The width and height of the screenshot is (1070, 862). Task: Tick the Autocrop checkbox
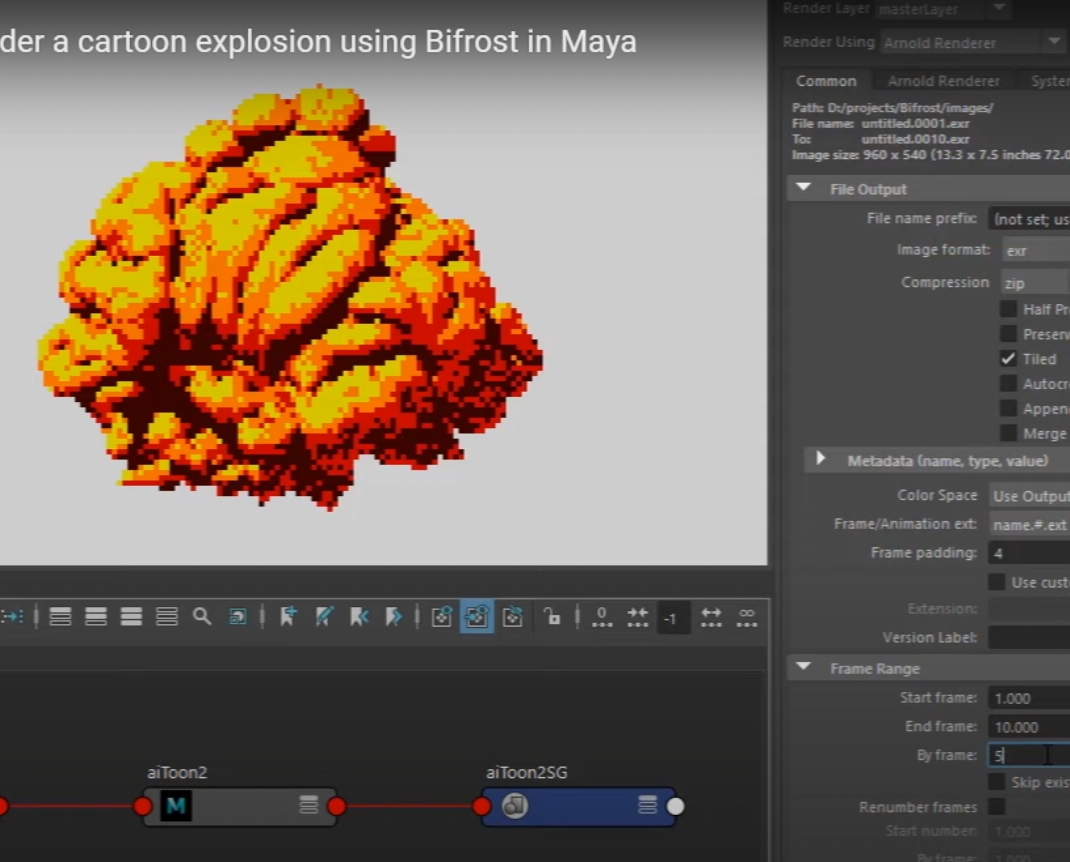(x=1009, y=384)
